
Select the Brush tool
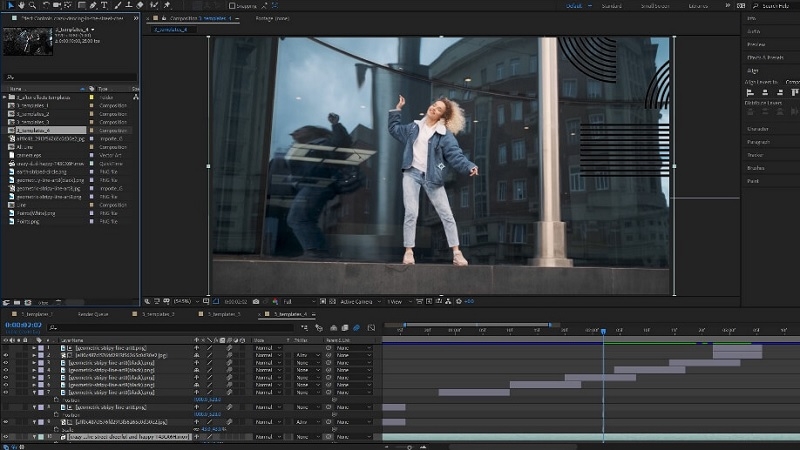click(118, 5)
